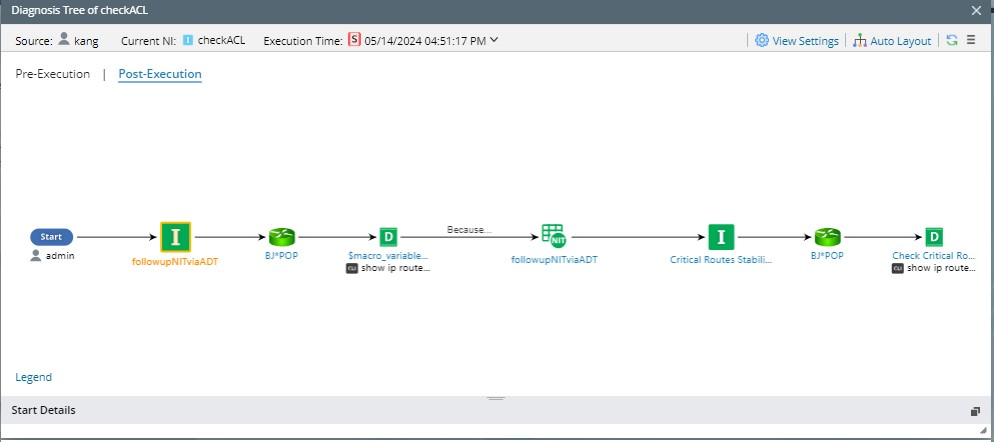Click the Source user icon by kang
Image resolution: width=994 pixels, height=442 pixels.
[63, 39]
